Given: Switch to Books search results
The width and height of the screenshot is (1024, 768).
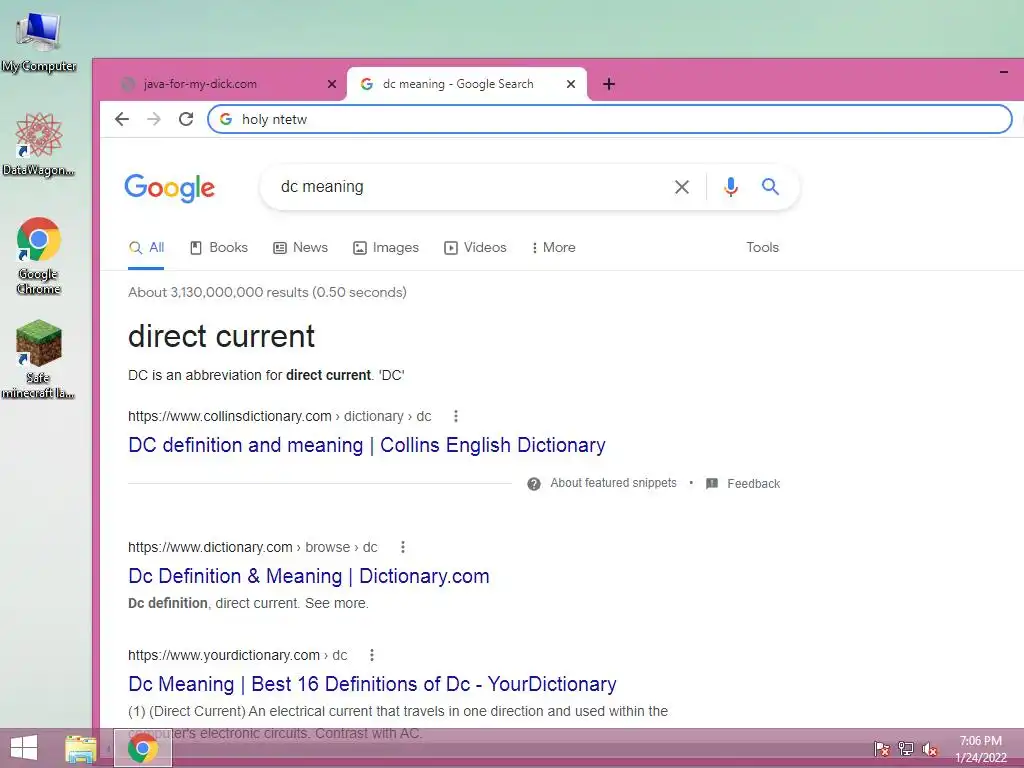Looking at the screenshot, I should 219,248.
